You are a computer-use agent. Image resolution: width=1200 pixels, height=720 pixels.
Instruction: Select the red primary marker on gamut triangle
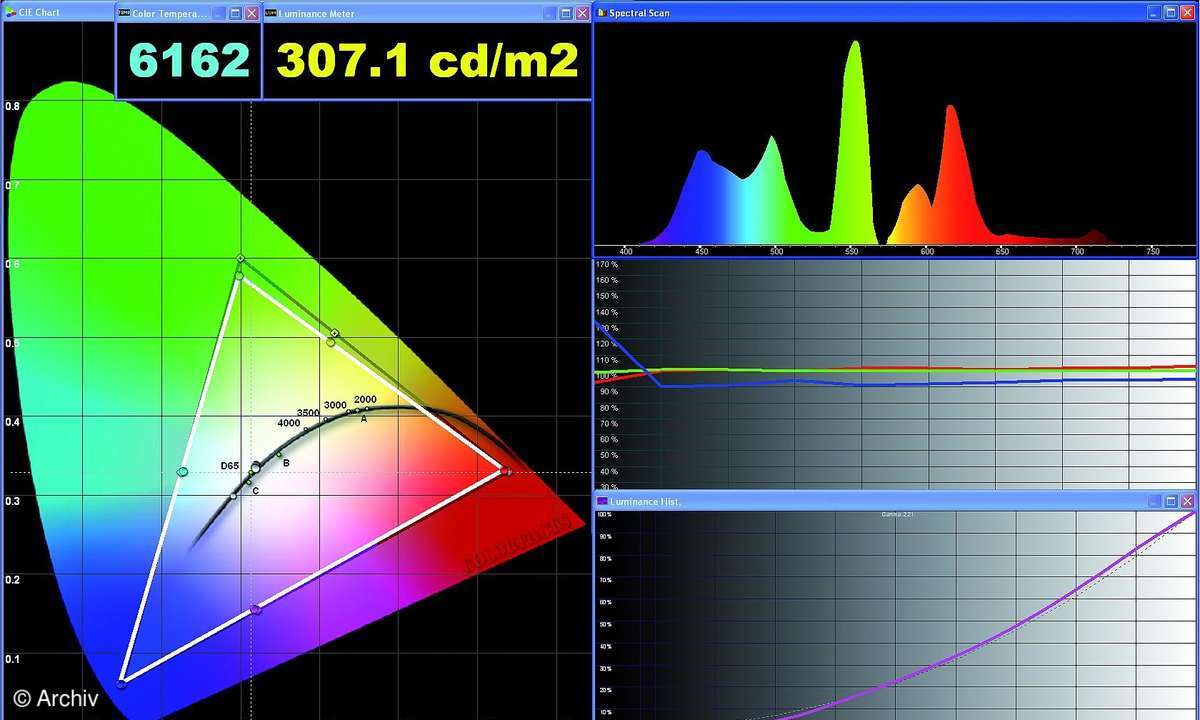tap(505, 471)
